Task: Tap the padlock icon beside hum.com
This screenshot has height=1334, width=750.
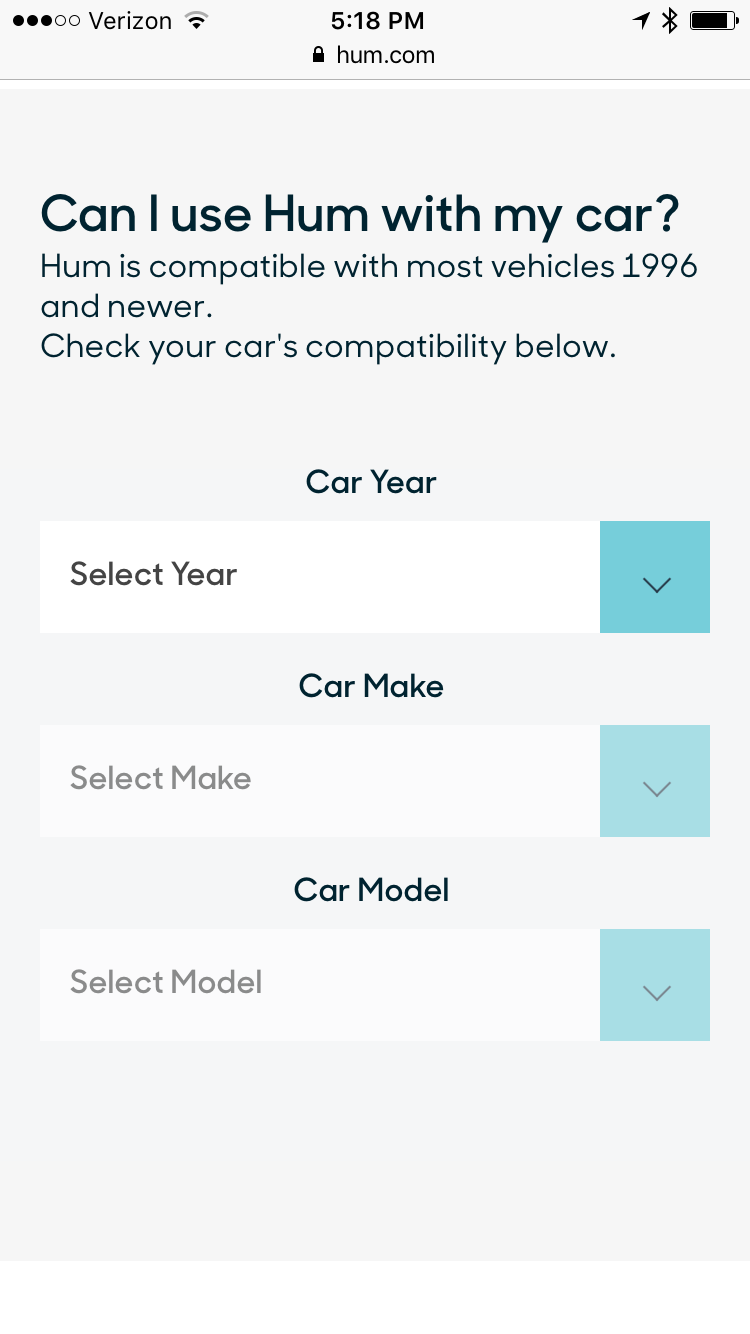Action: tap(319, 55)
